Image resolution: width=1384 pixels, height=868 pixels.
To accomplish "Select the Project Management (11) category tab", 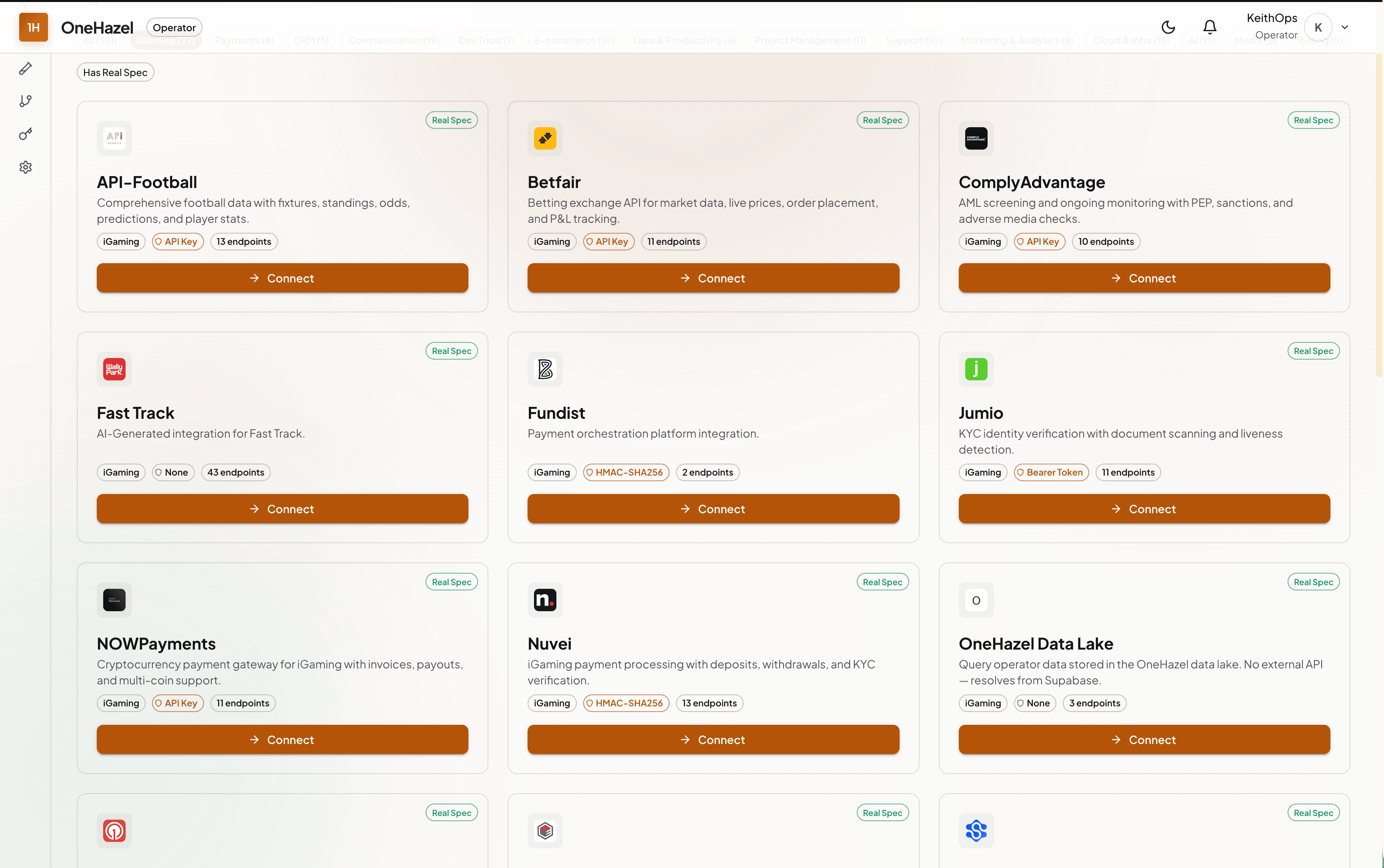I will coord(810,41).
